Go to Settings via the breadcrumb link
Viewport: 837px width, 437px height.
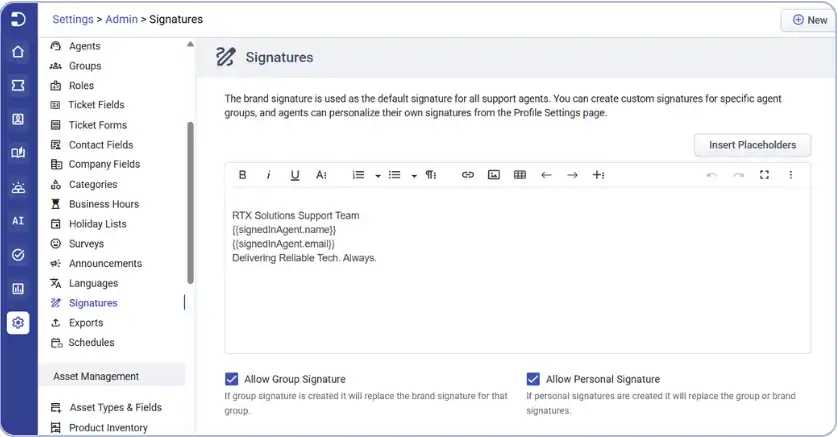(x=73, y=19)
